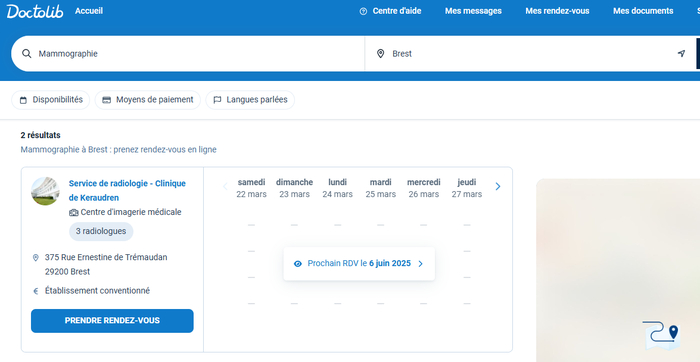Open Centre d'aide

point(397,11)
